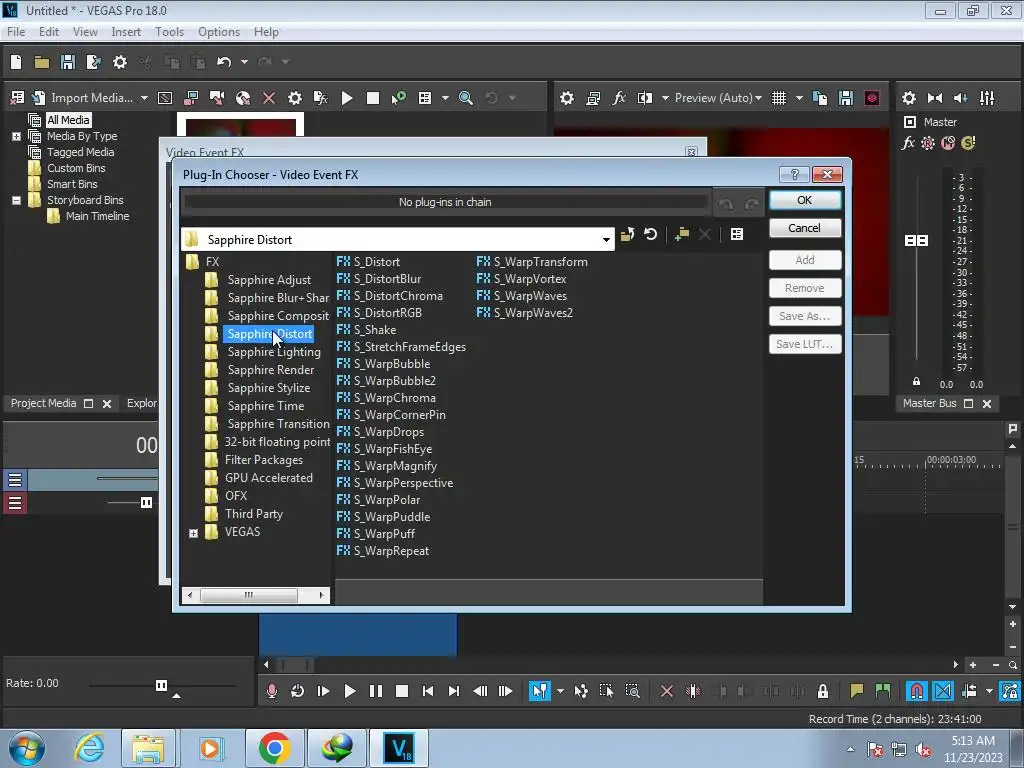Collapse Storyboard Bins tree node
Viewport: 1024px width, 768px height.
(16, 200)
